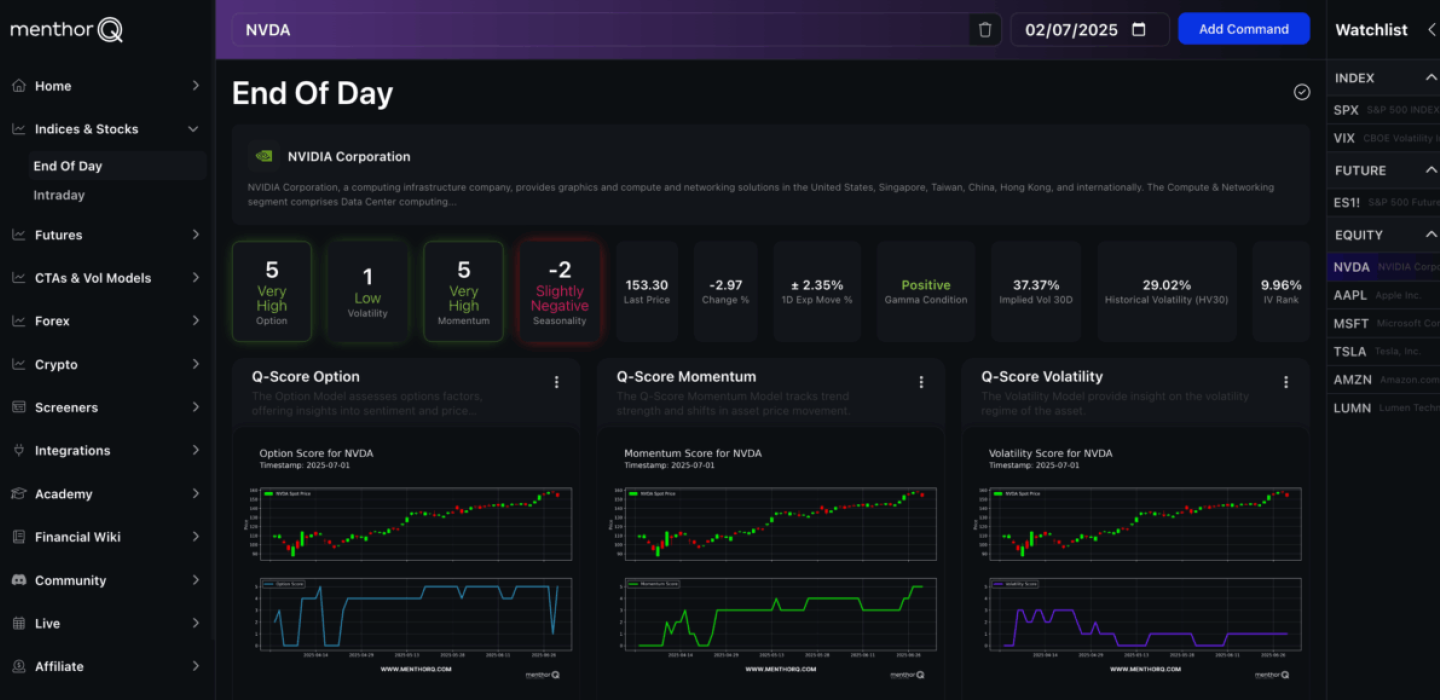The image size is (1440, 700).
Task: Click the Futures chart icon
Action: point(18,235)
